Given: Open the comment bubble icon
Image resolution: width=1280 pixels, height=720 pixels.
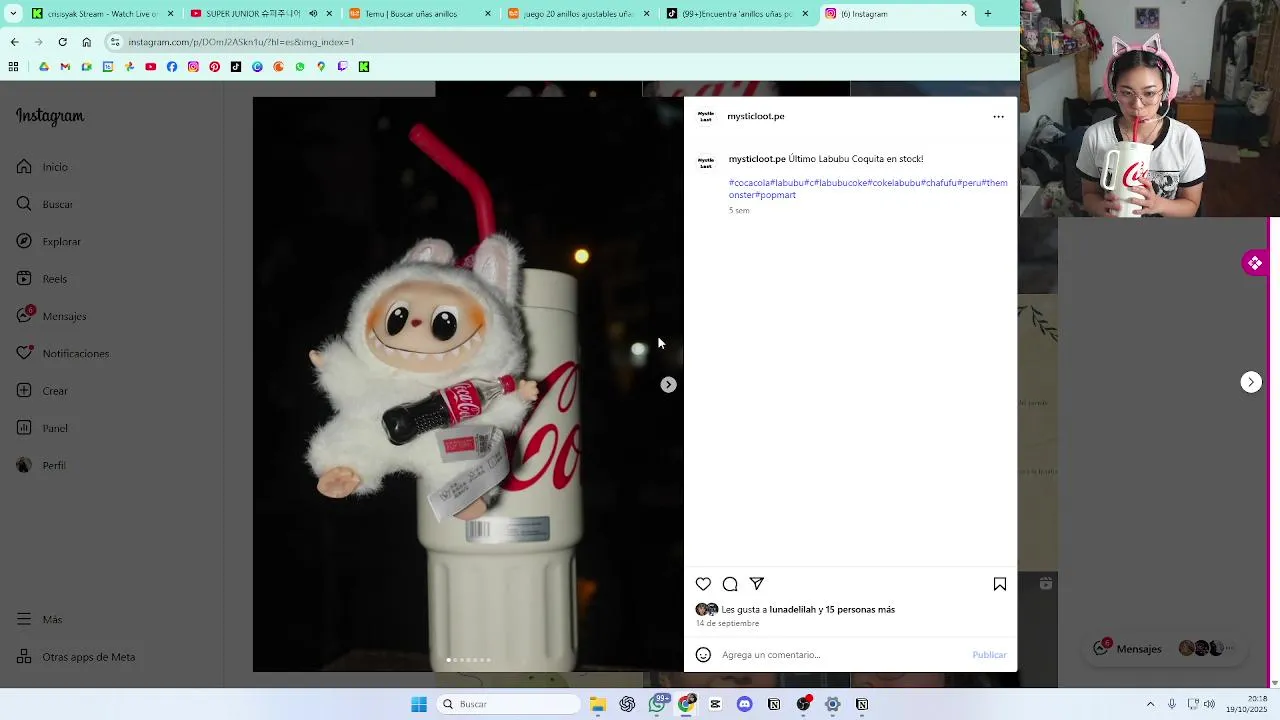Looking at the screenshot, I should point(730,584).
